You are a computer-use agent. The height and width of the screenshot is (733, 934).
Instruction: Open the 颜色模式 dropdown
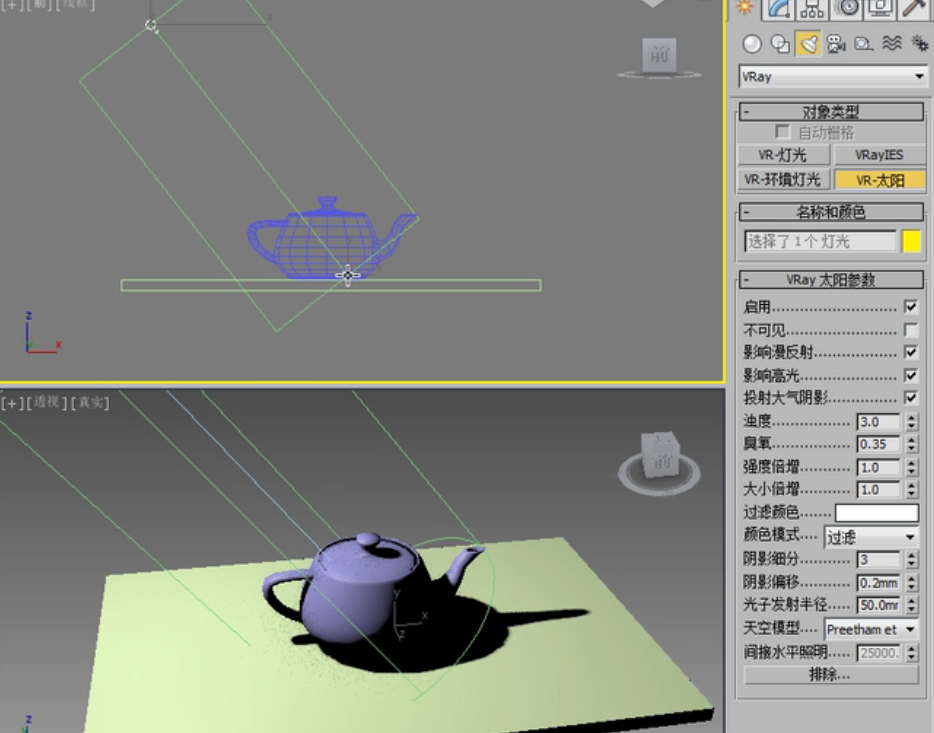(x=871, y=537)
